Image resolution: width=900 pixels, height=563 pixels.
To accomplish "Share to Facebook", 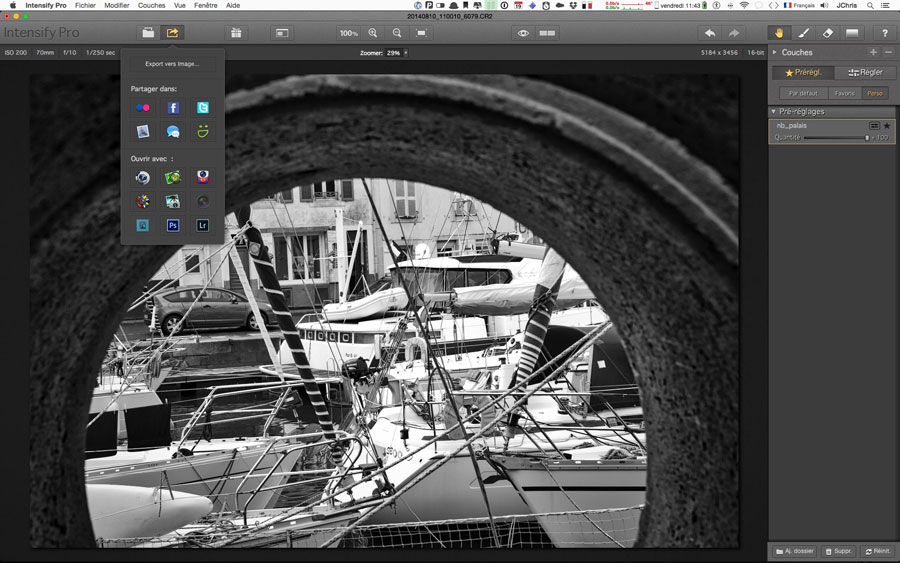I will coord(173,107).
